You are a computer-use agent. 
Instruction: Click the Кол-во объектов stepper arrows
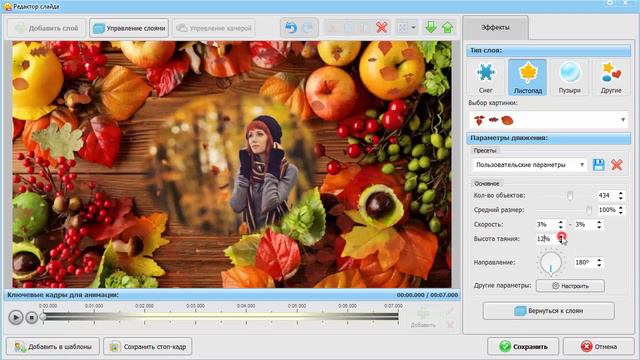click(x=621, y=196)
